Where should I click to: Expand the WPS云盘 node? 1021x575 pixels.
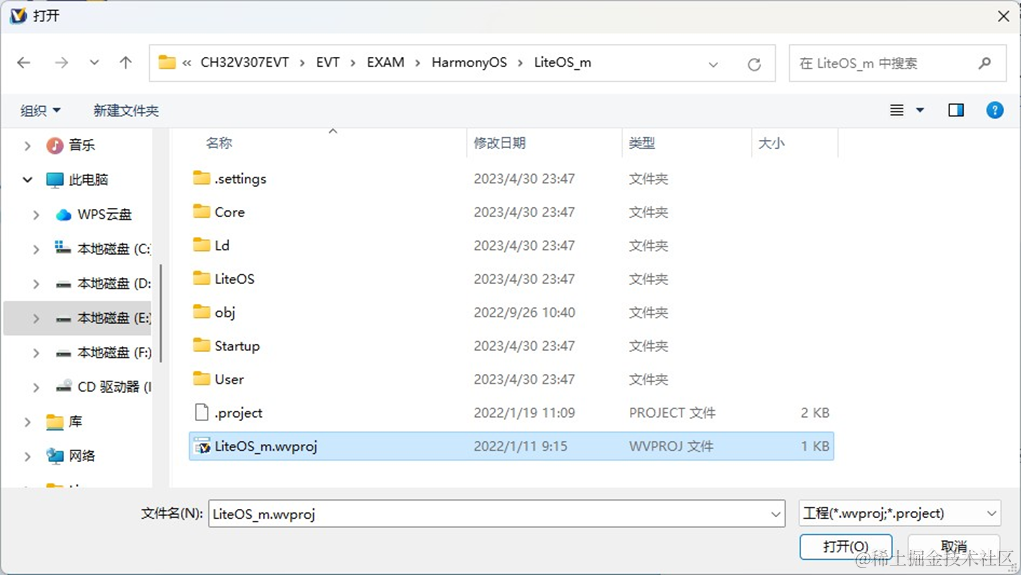36,215
